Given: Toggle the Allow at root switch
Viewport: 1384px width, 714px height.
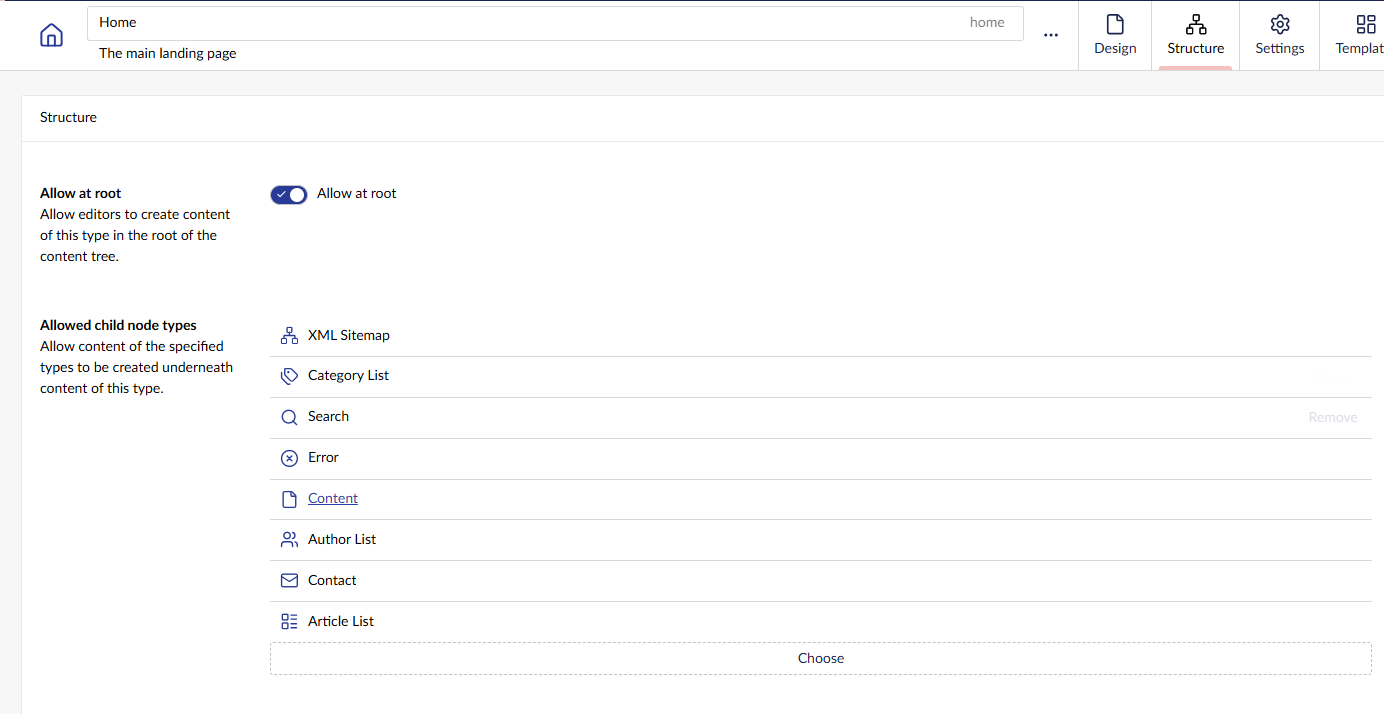Looking at the screenshot, I should click(x=289, y=194).
